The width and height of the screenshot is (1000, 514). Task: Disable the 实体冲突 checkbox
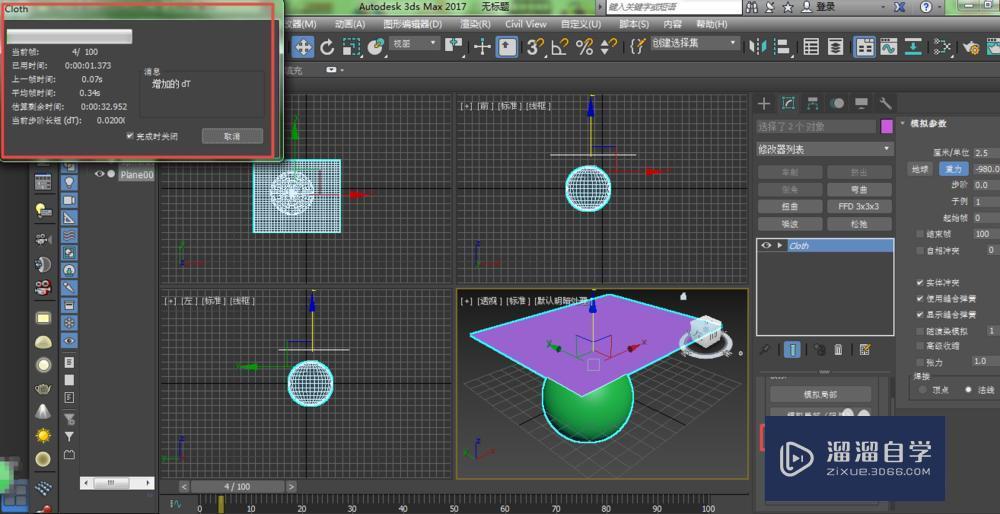click(920, 283)
